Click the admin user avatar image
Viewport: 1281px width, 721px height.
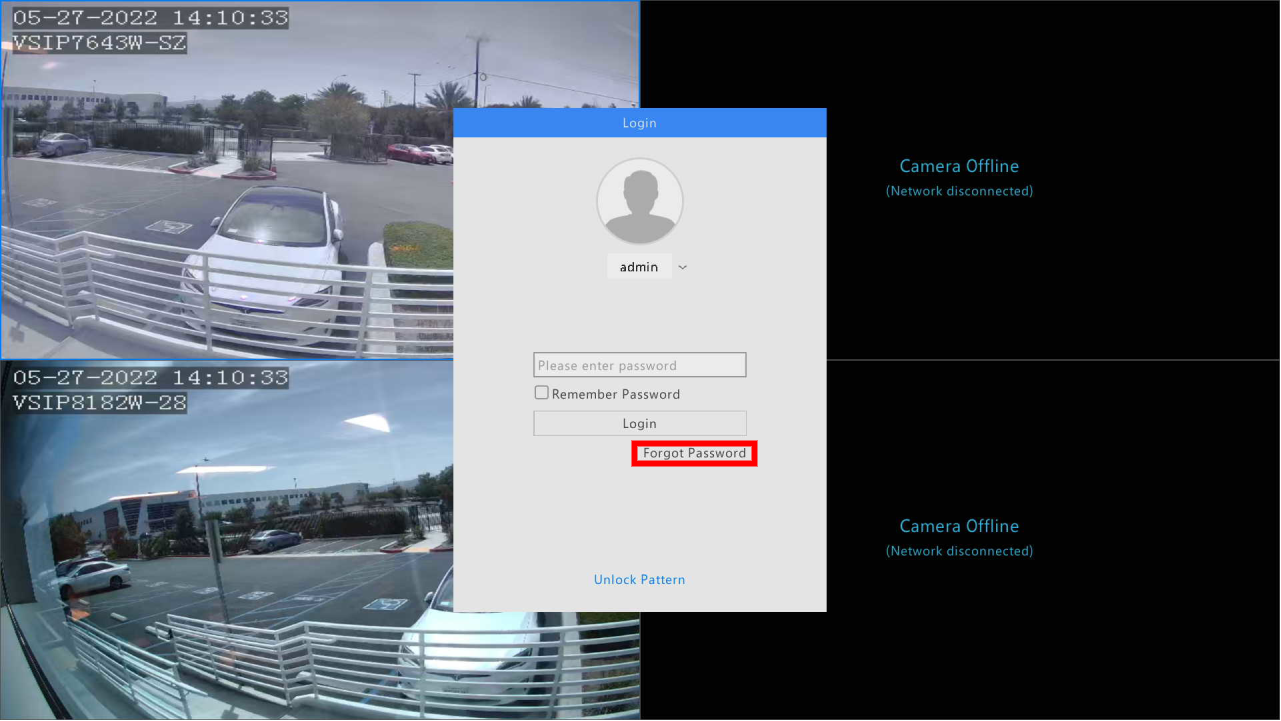point(639,201)
